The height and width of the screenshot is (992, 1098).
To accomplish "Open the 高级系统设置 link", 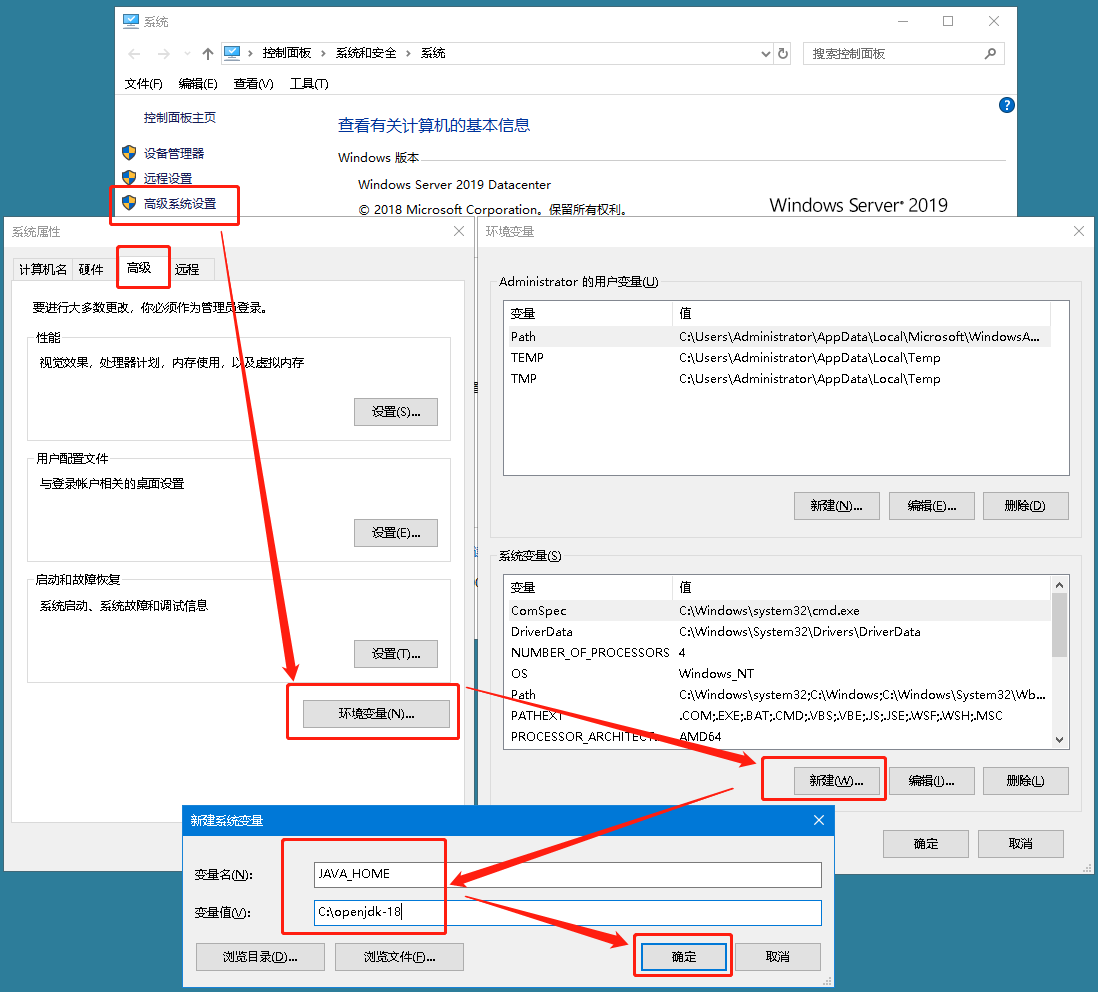I will point(180,204).
